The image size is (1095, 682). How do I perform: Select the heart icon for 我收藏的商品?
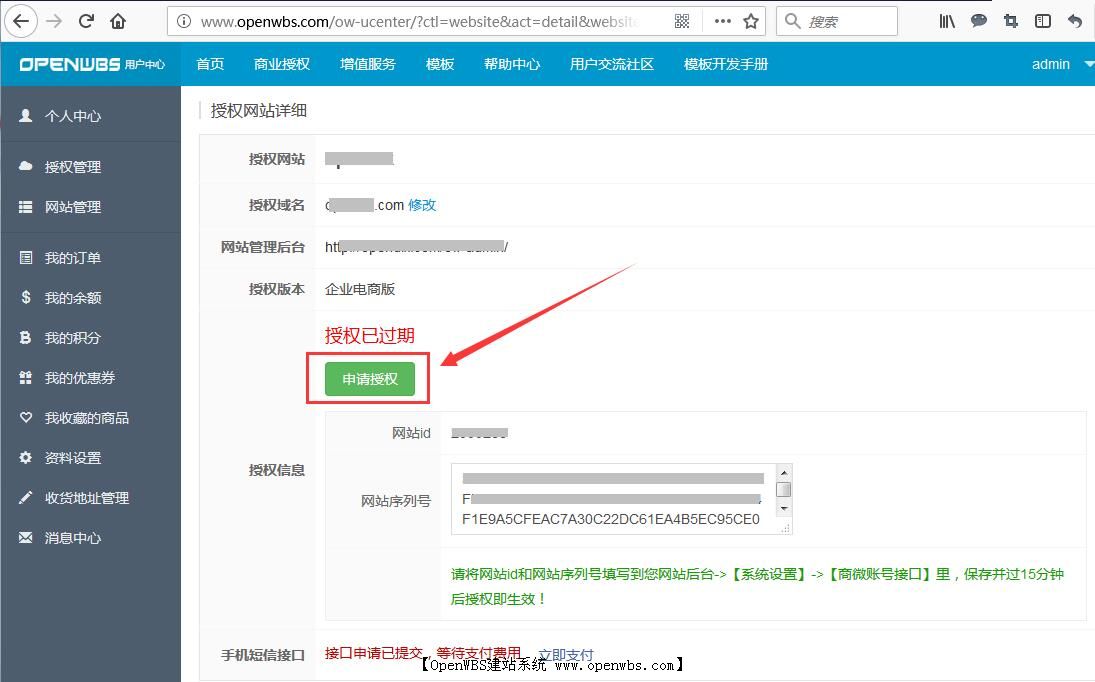(x=26, y=417)
